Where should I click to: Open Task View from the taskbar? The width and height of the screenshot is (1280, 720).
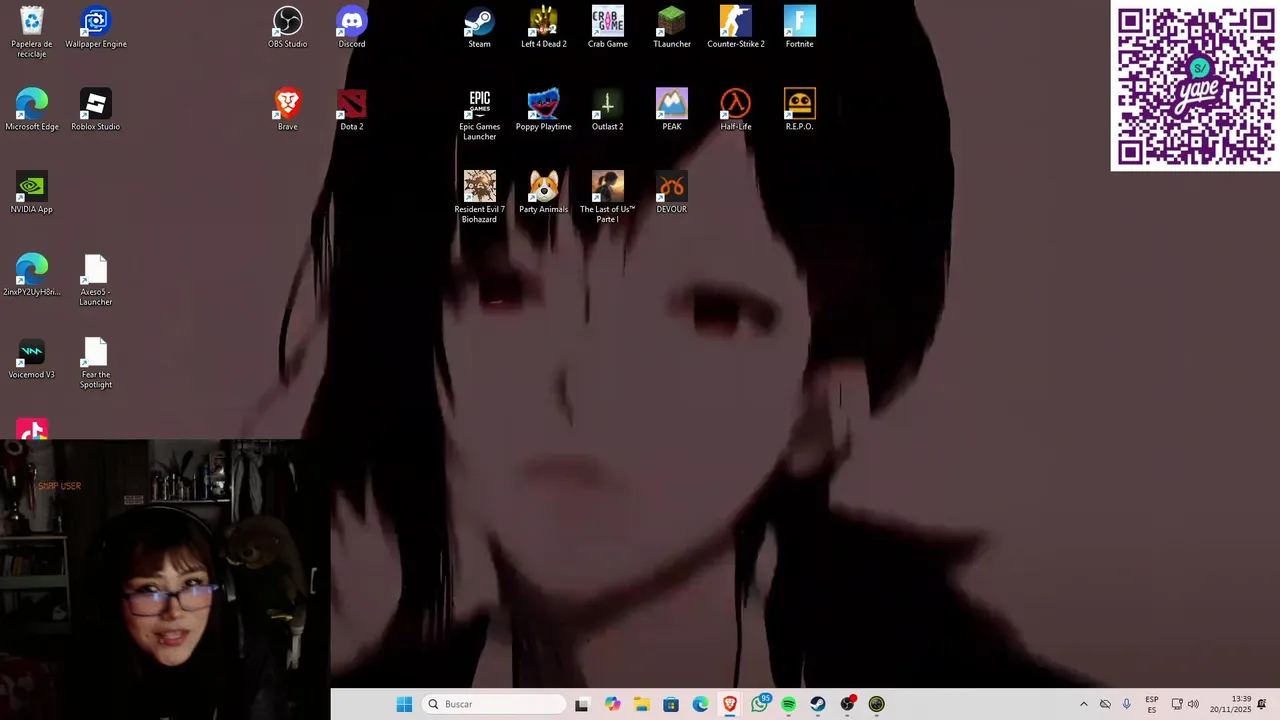click(x=582, y=704)
